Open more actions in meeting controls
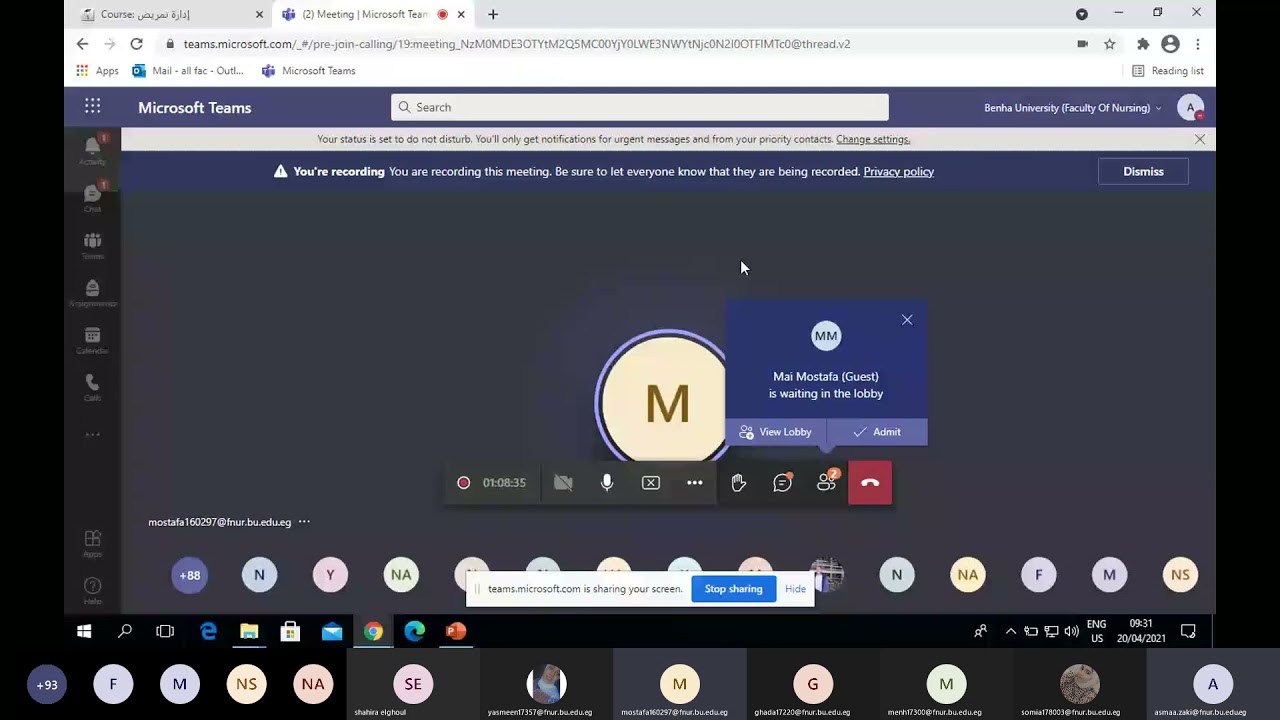 [695, 483]
